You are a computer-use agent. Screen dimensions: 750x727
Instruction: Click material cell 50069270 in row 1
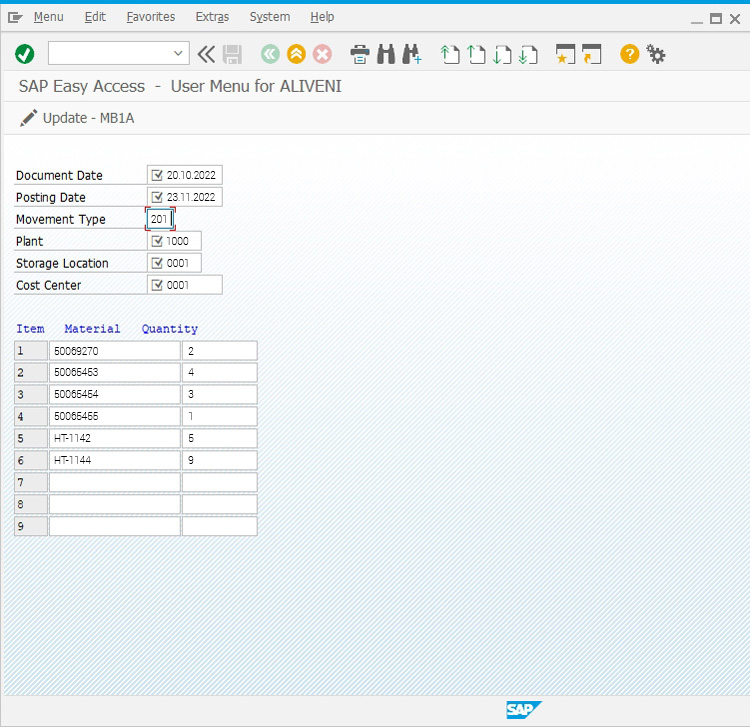click(115, 351)
